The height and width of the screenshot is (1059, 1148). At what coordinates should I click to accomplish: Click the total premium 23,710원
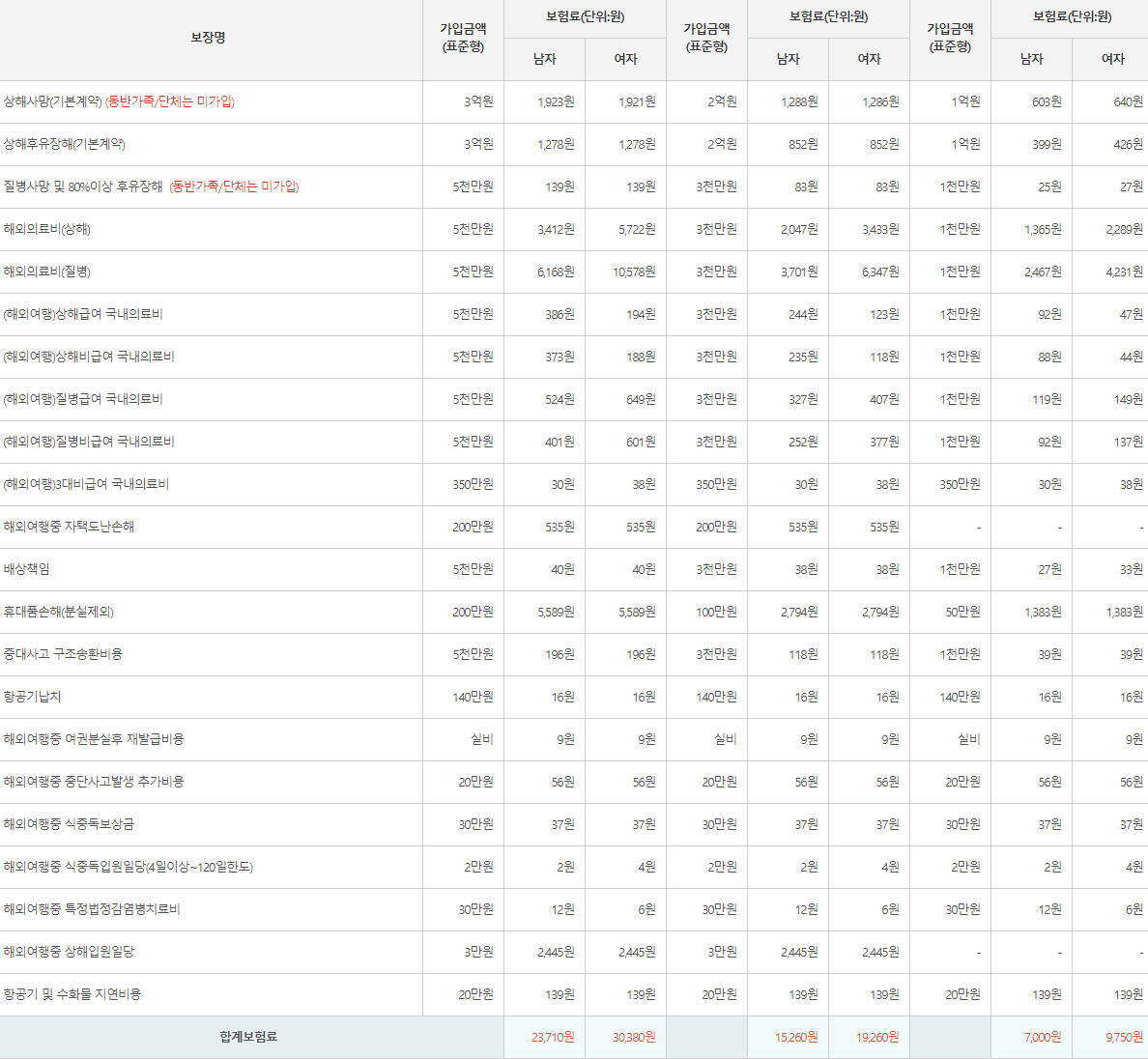[x=553, y=1037]
